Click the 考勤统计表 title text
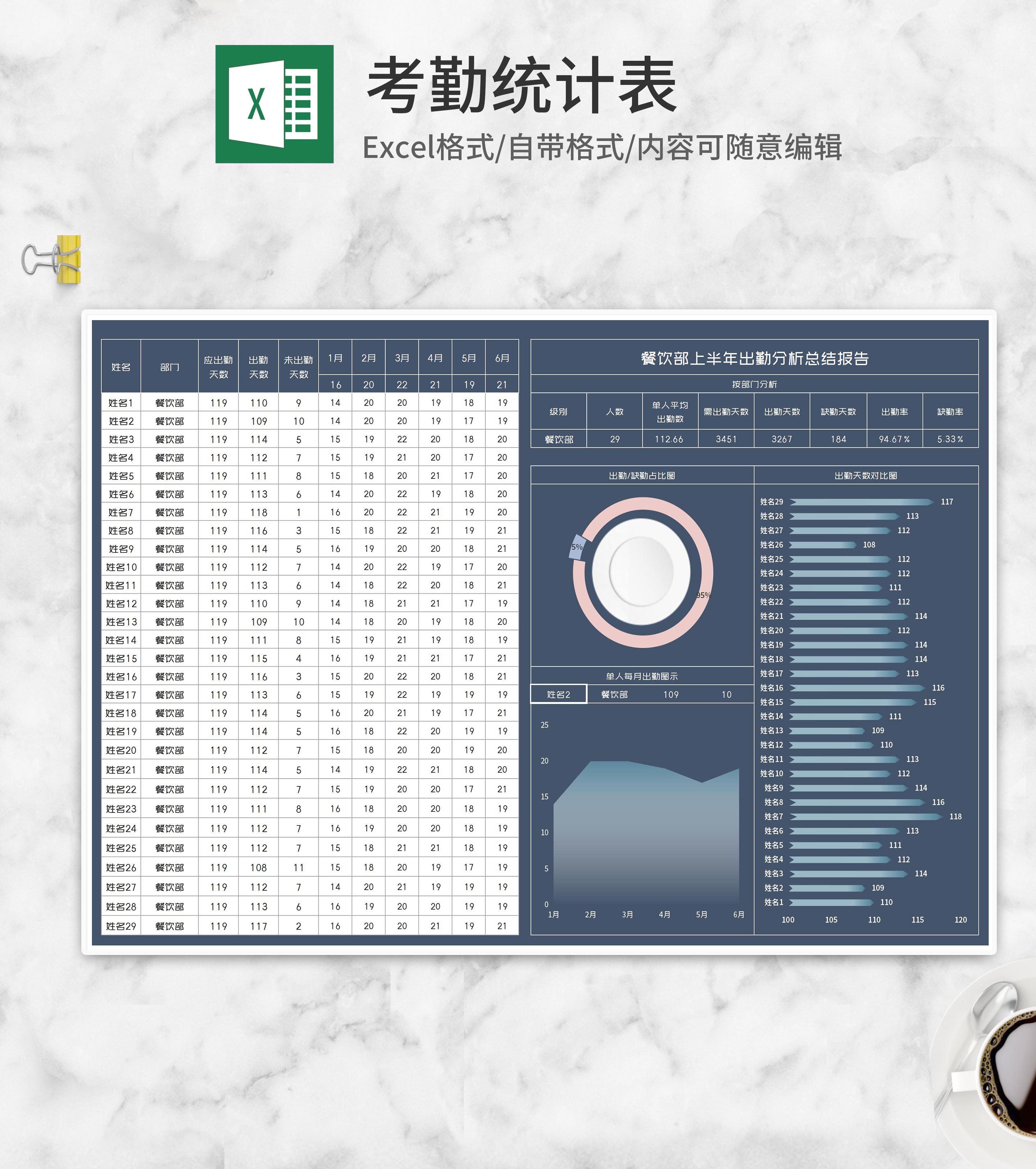This screenshot has height=1169, width=1036. [x=522, y=85]
